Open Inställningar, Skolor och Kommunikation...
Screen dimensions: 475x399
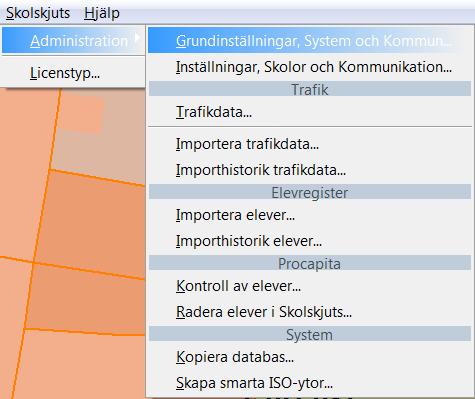(310, 67)
